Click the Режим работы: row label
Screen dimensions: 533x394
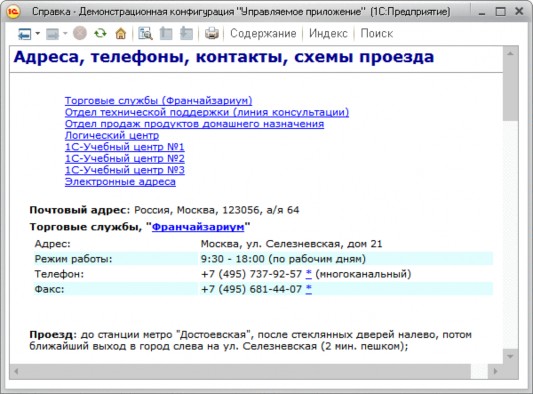tap(73, 259)
